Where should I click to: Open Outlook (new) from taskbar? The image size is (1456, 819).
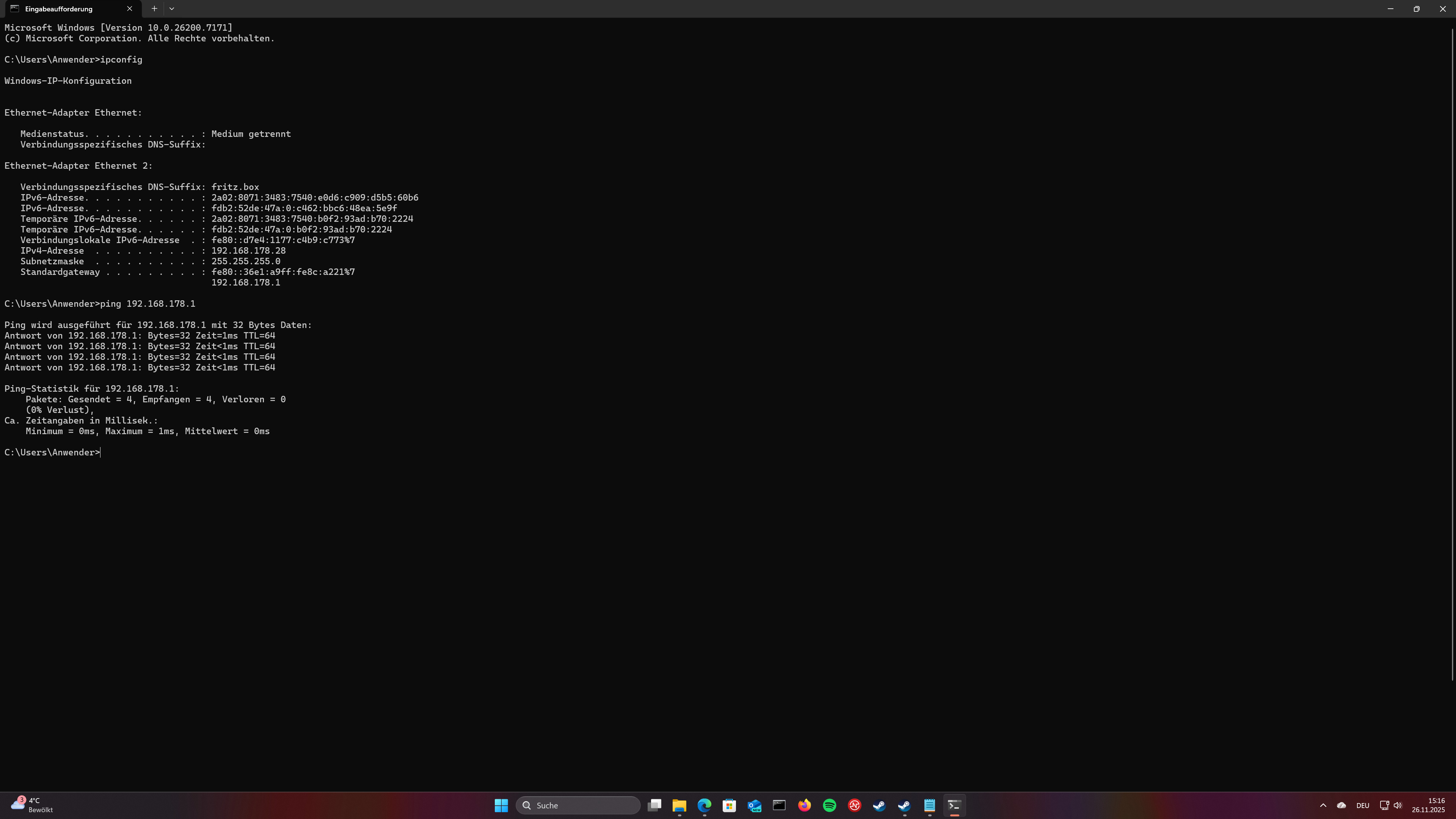755,805
